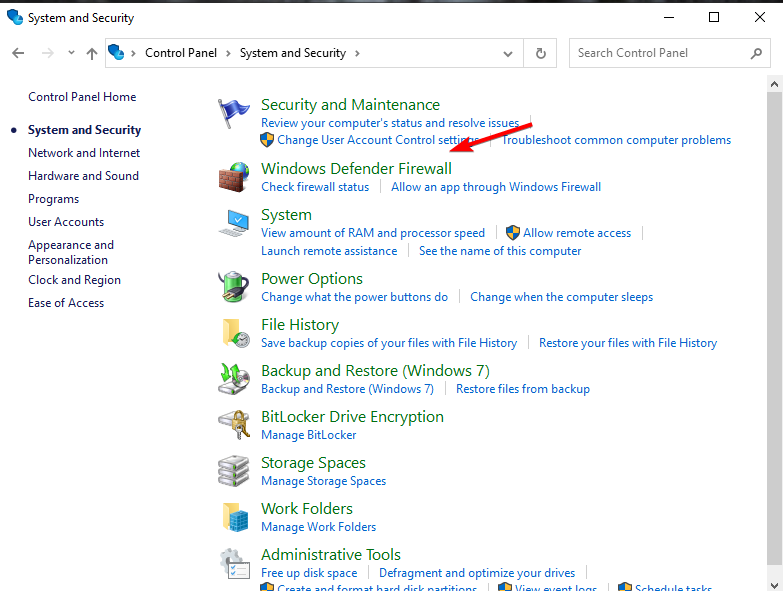Open the Power Options heading
Image resolution: width=783 pixels, height=591 pixels.
tap(312, 279)
